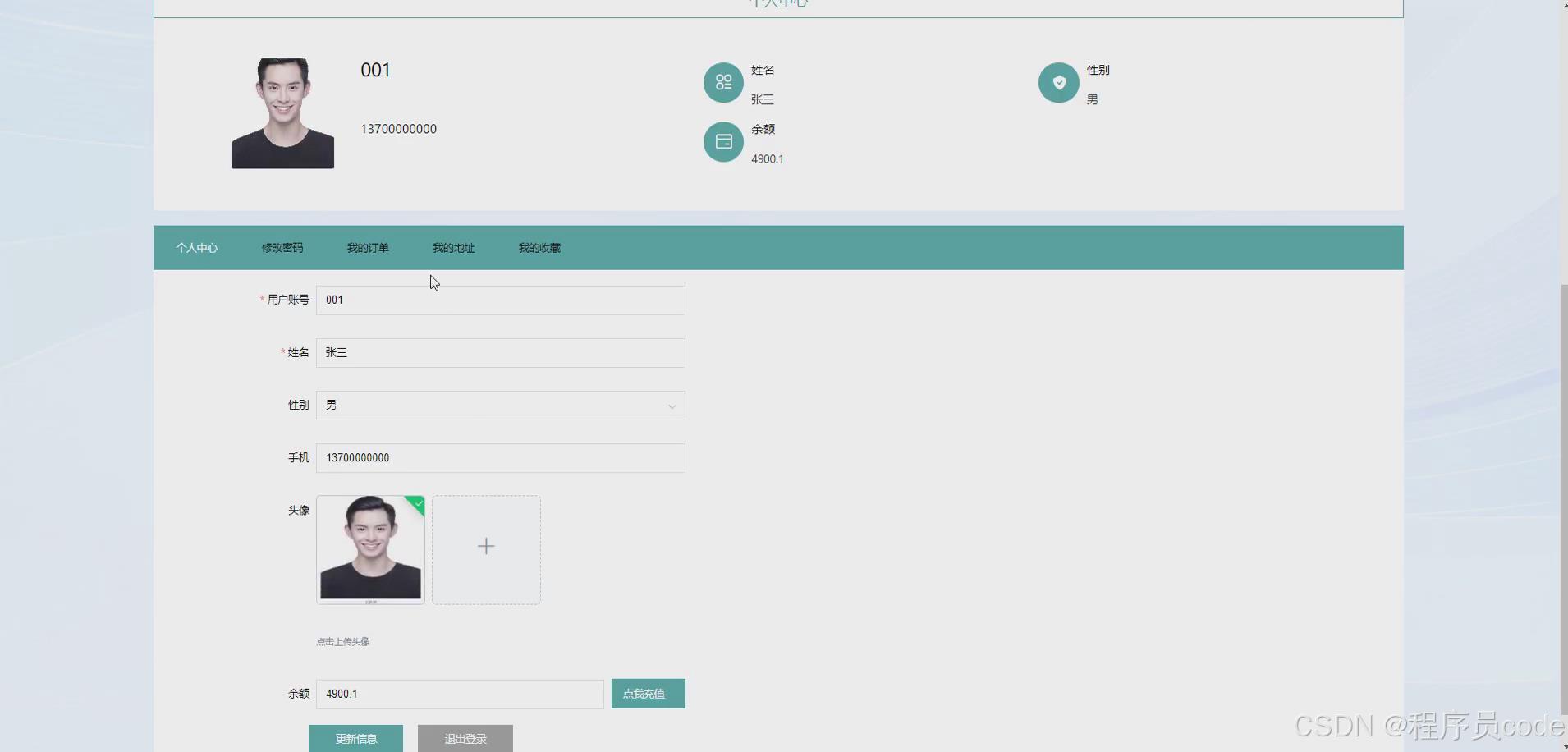Focus the 姓名 input field
This screenshot has height=752, width=1568.
point(501,353)
